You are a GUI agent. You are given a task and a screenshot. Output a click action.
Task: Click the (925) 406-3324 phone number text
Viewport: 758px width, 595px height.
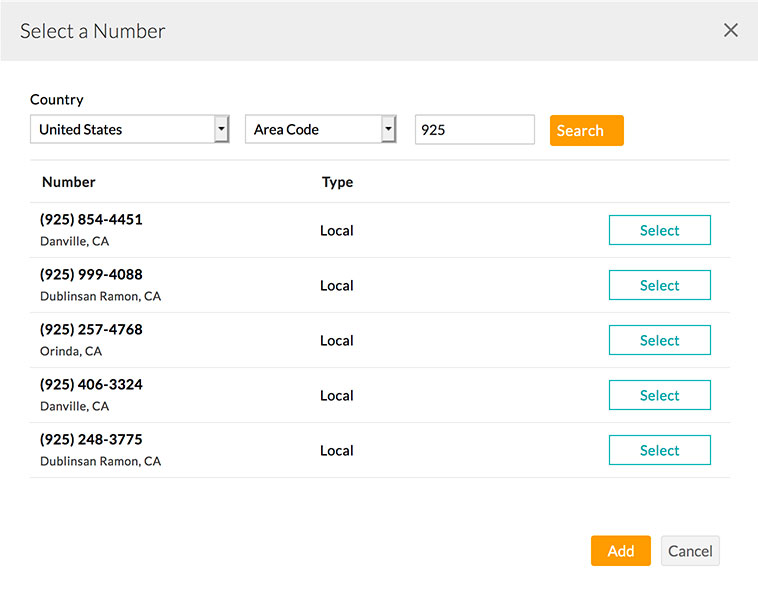[91, 385]
